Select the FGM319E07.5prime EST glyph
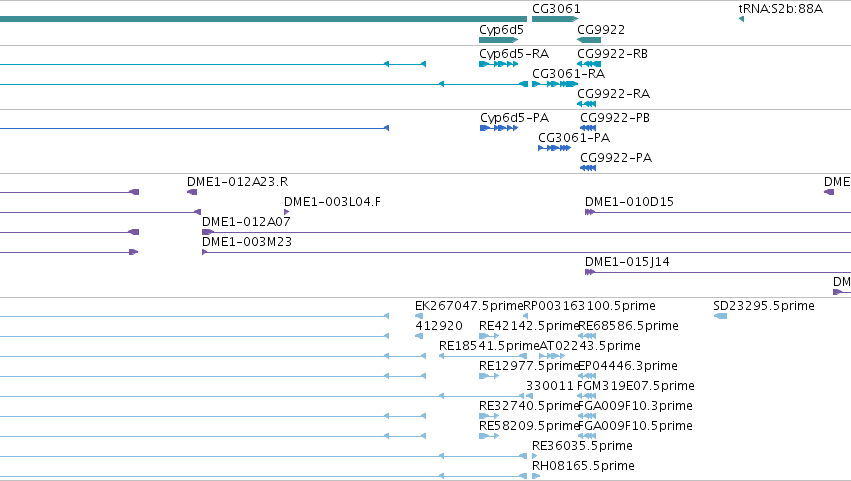The height and width of the screenshot is (481, 851). pyautogui.click(x=587, y=396)
